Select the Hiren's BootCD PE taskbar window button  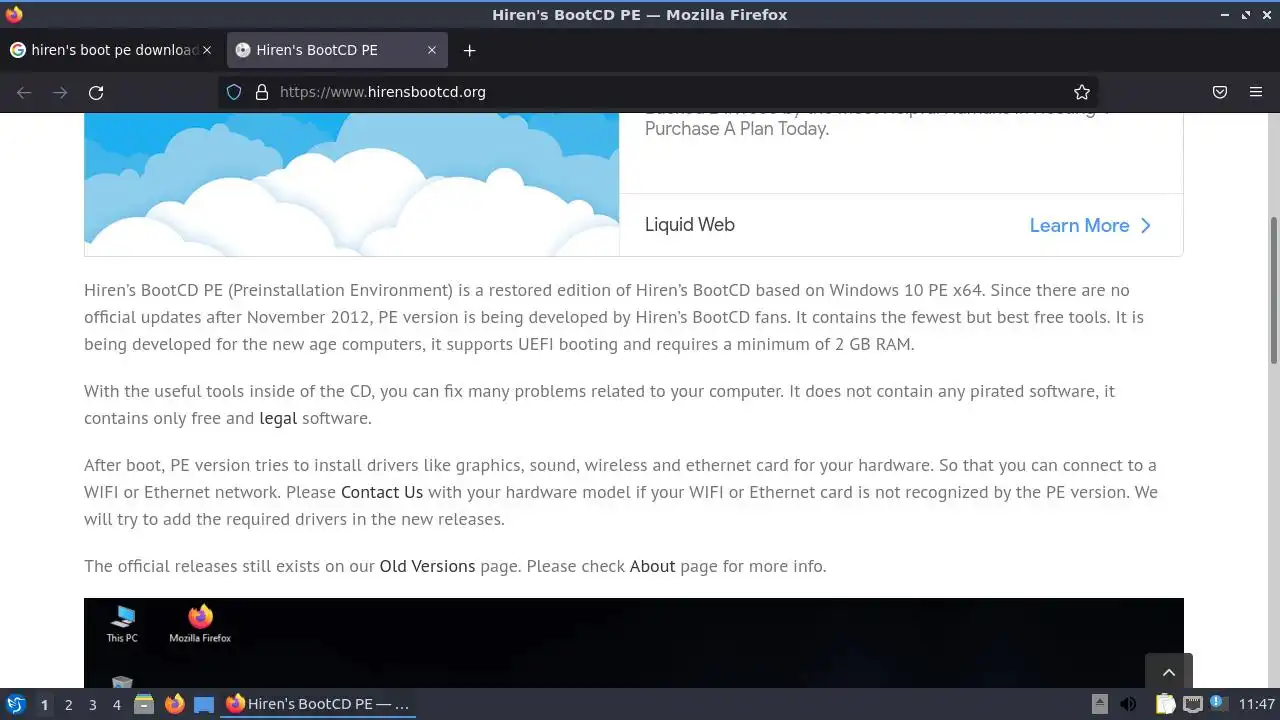[318, 704]
